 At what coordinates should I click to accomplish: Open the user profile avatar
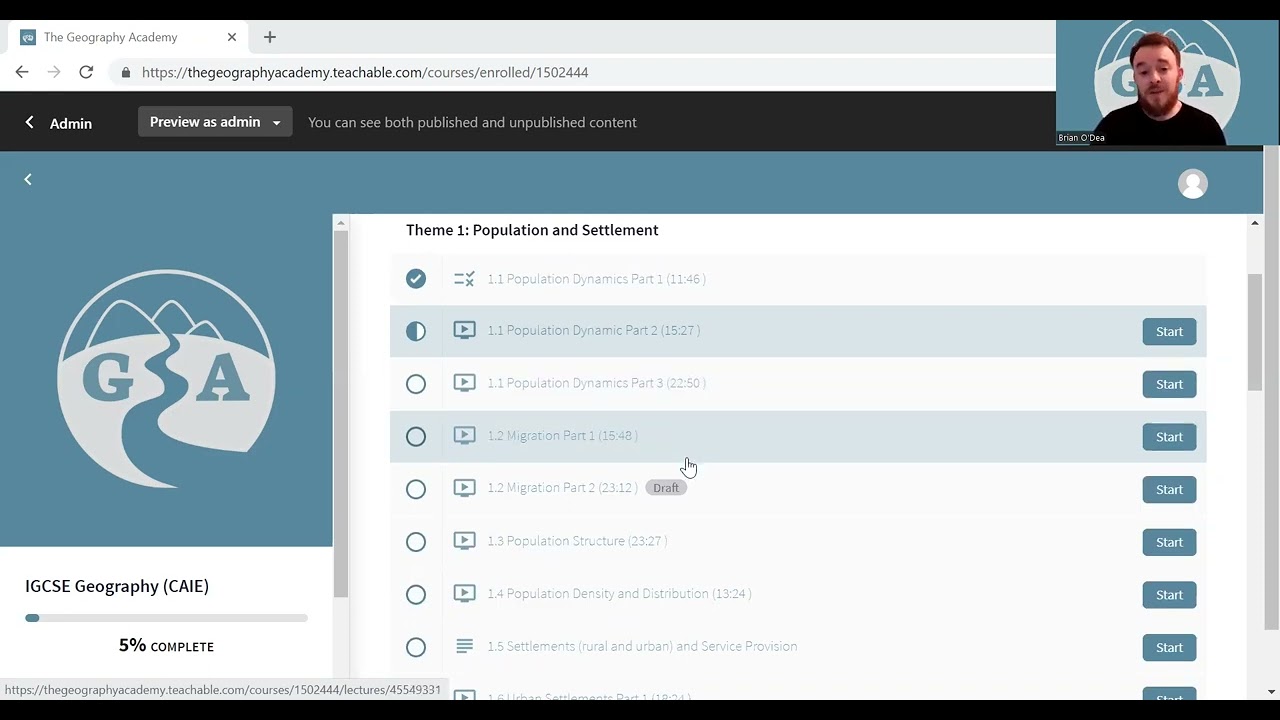point(1192,184)
